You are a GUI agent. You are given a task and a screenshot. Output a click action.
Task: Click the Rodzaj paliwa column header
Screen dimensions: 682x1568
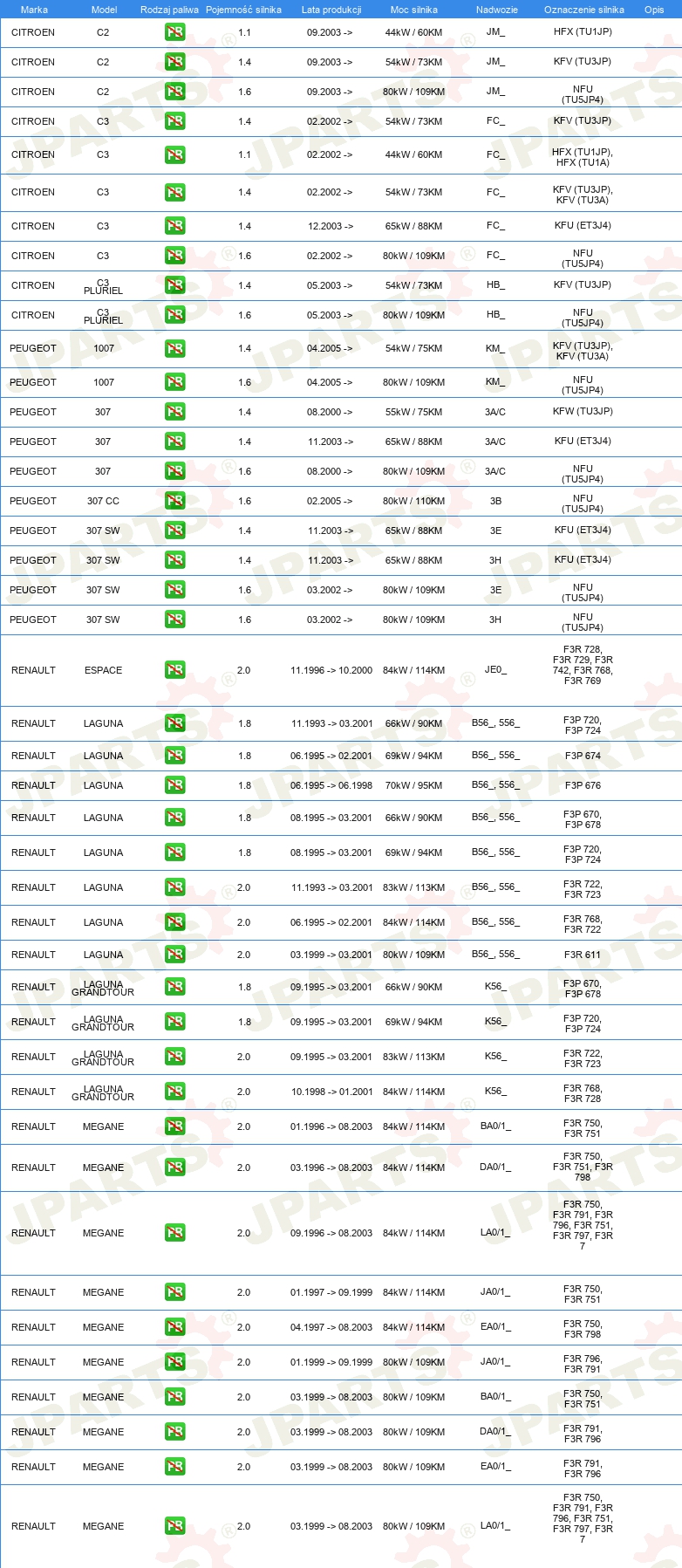coord(169,10)
